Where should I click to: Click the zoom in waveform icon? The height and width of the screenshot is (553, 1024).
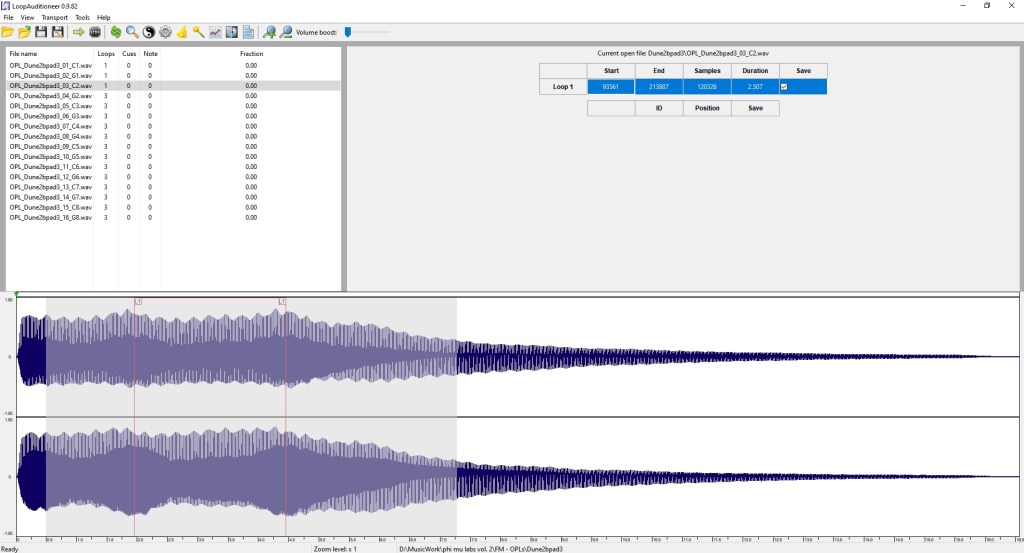click(269, 32)
